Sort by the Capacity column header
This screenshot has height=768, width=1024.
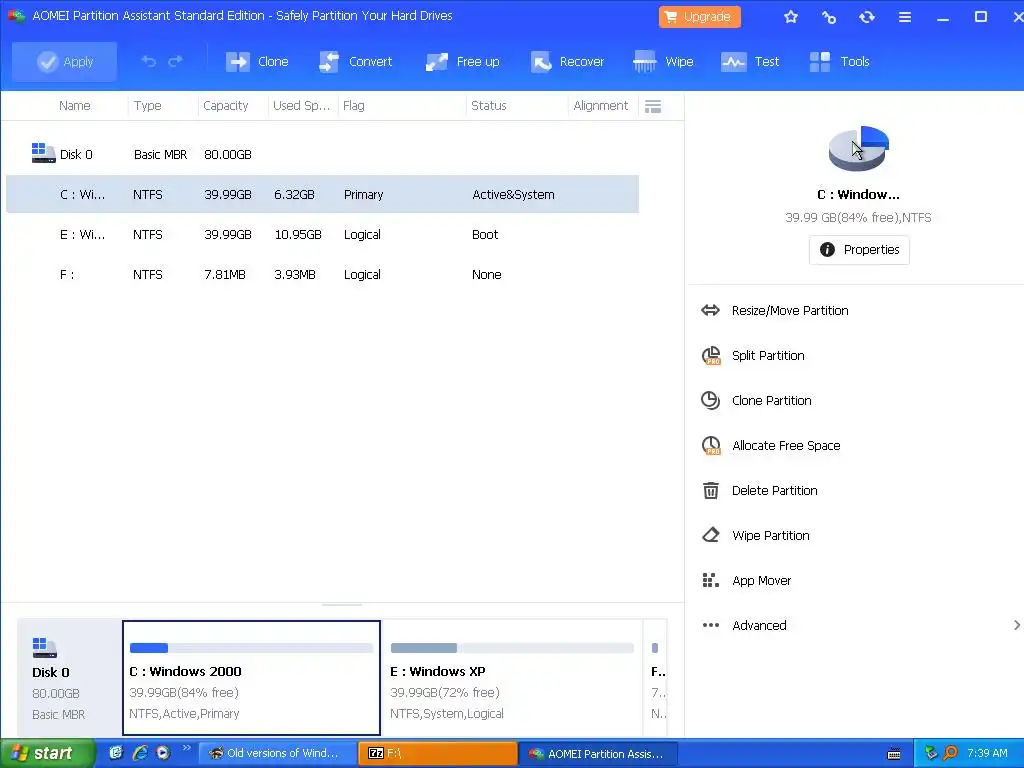225,105
